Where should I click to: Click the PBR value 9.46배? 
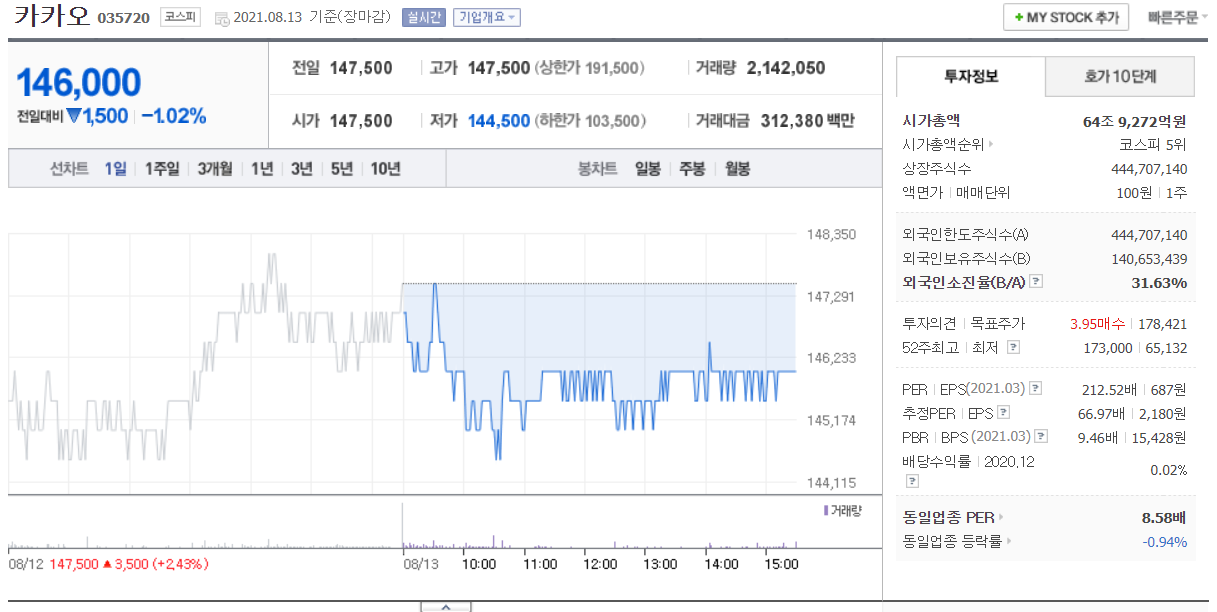(x=1103, y=437)
